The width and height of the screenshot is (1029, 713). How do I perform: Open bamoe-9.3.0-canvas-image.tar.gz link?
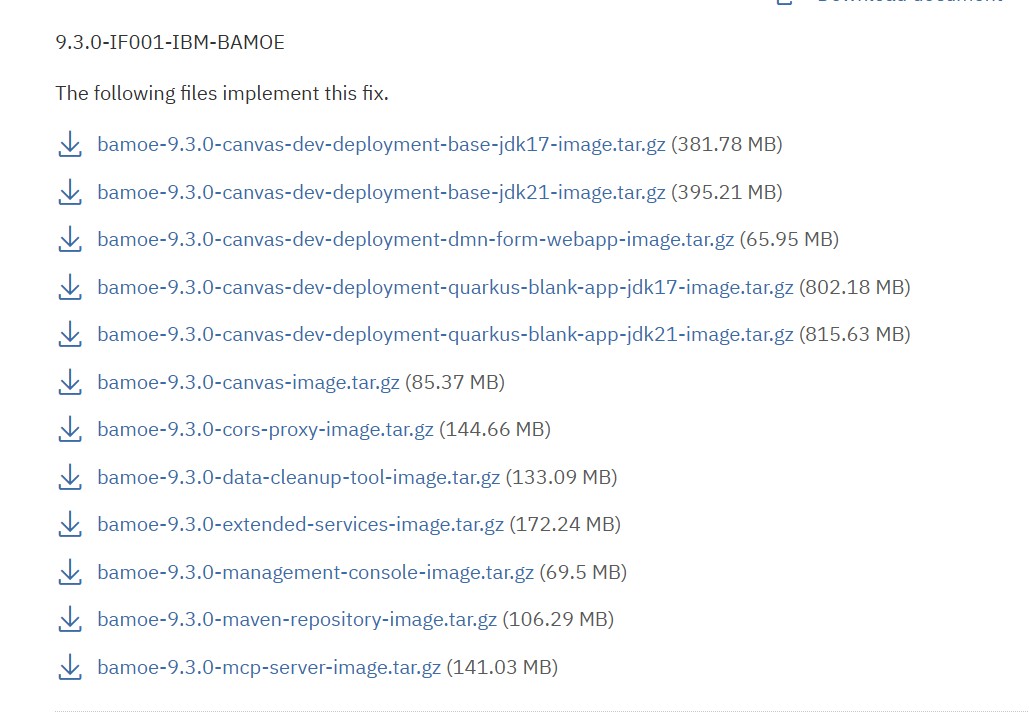248,382
